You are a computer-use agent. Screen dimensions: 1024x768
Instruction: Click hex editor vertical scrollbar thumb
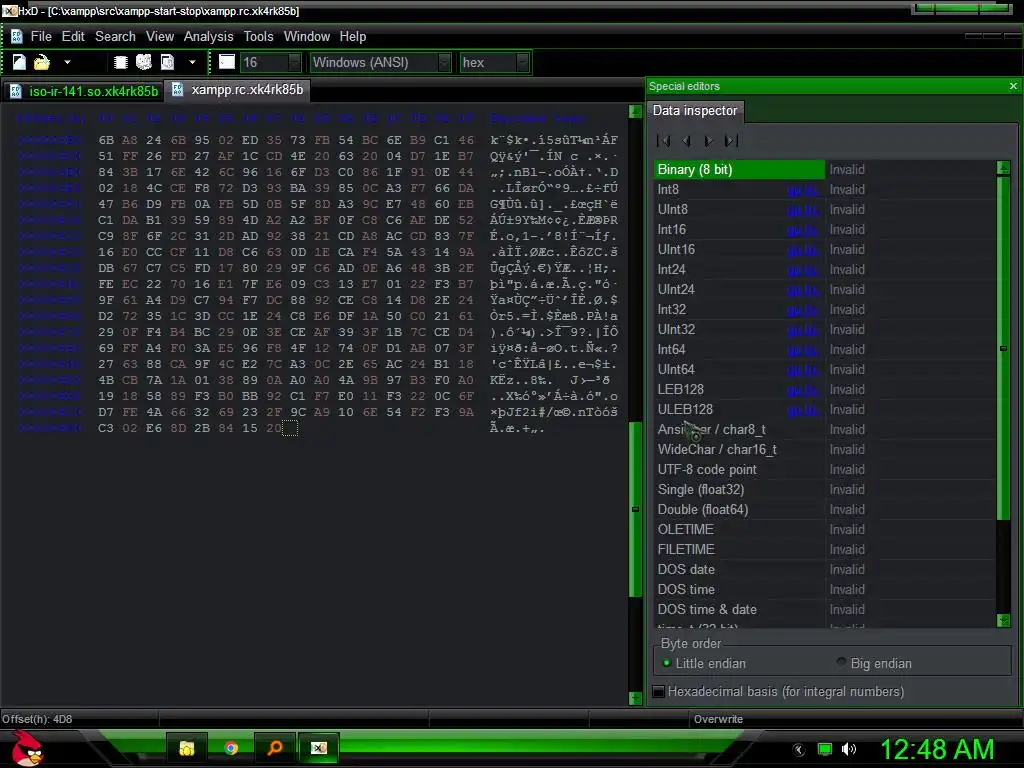(635, 509)
